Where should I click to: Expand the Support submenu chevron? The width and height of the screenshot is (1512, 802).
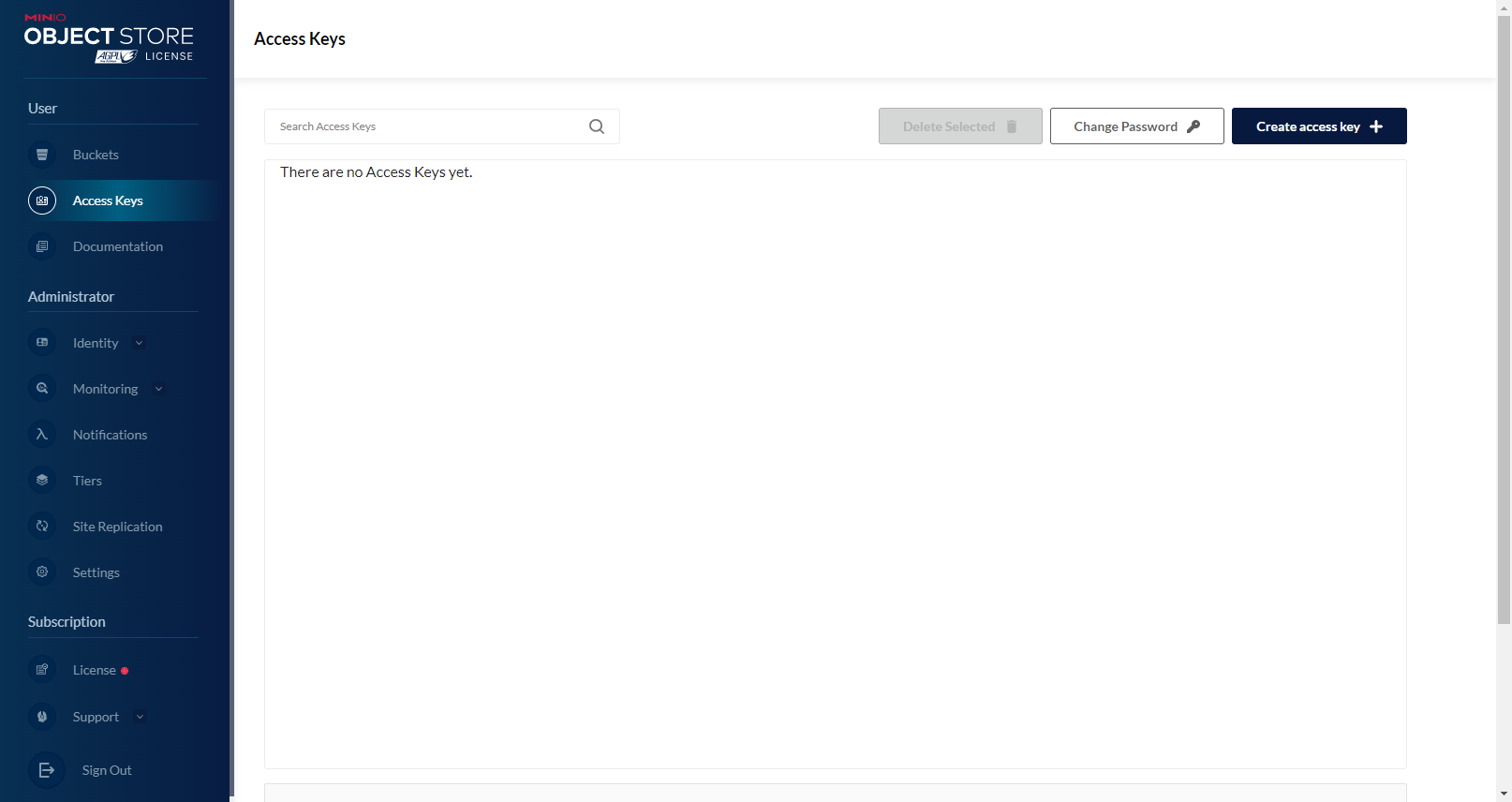(141, 717)
